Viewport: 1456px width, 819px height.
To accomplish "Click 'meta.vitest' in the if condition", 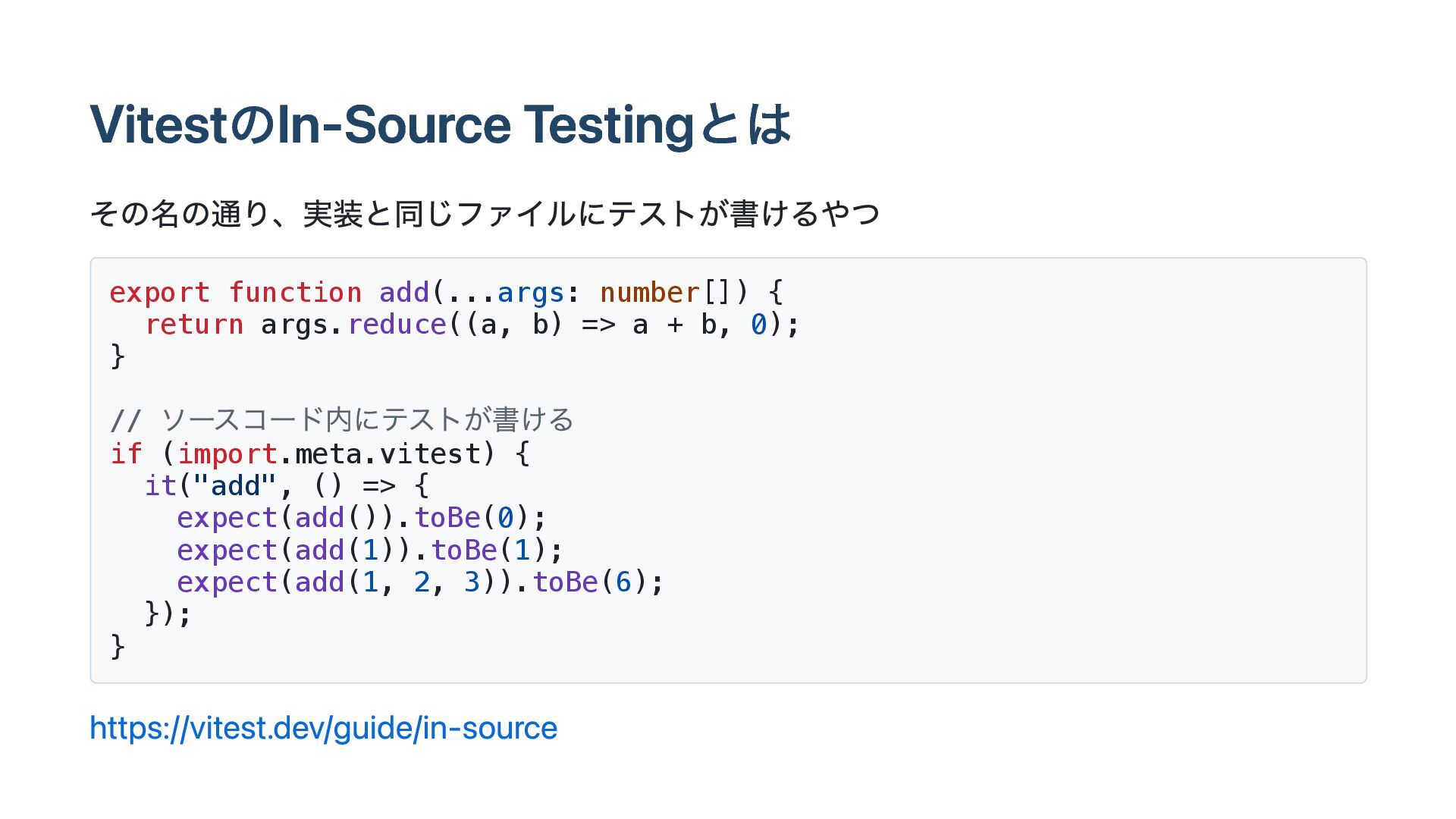I will 387,453.
